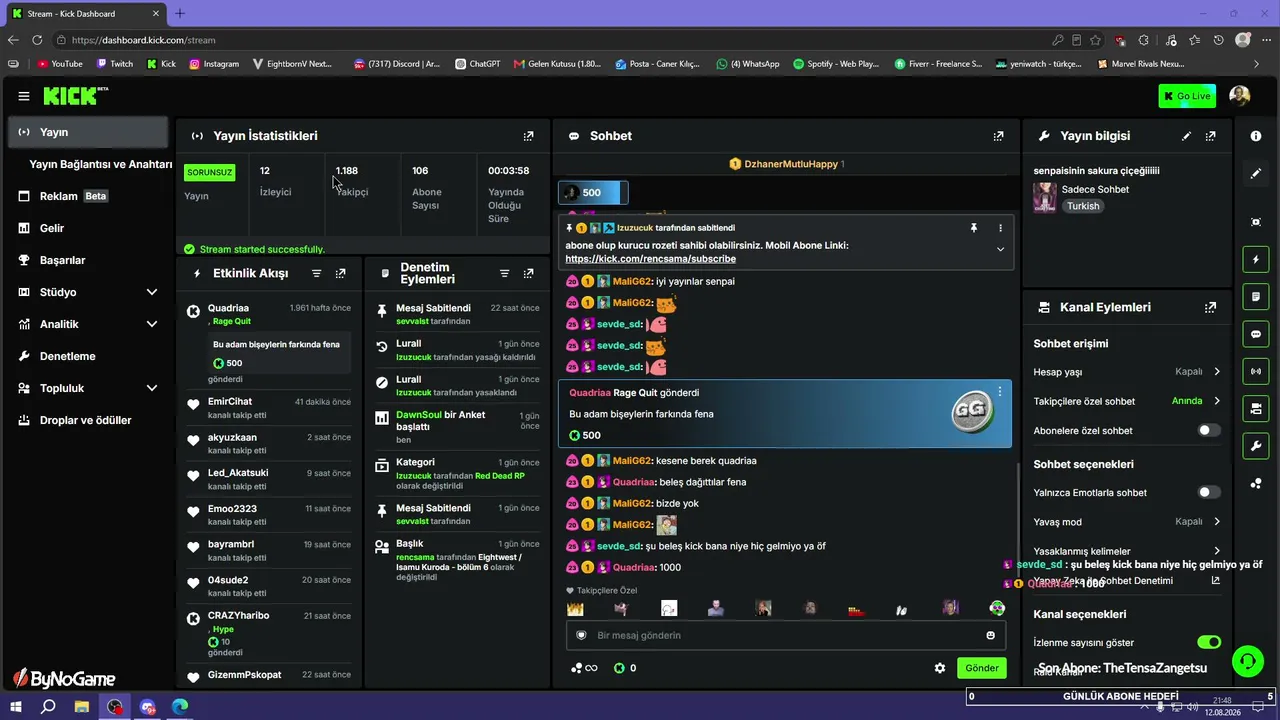Open Windows taskbar search
This screenshot has height=720, width=1280.
[48, 706]
